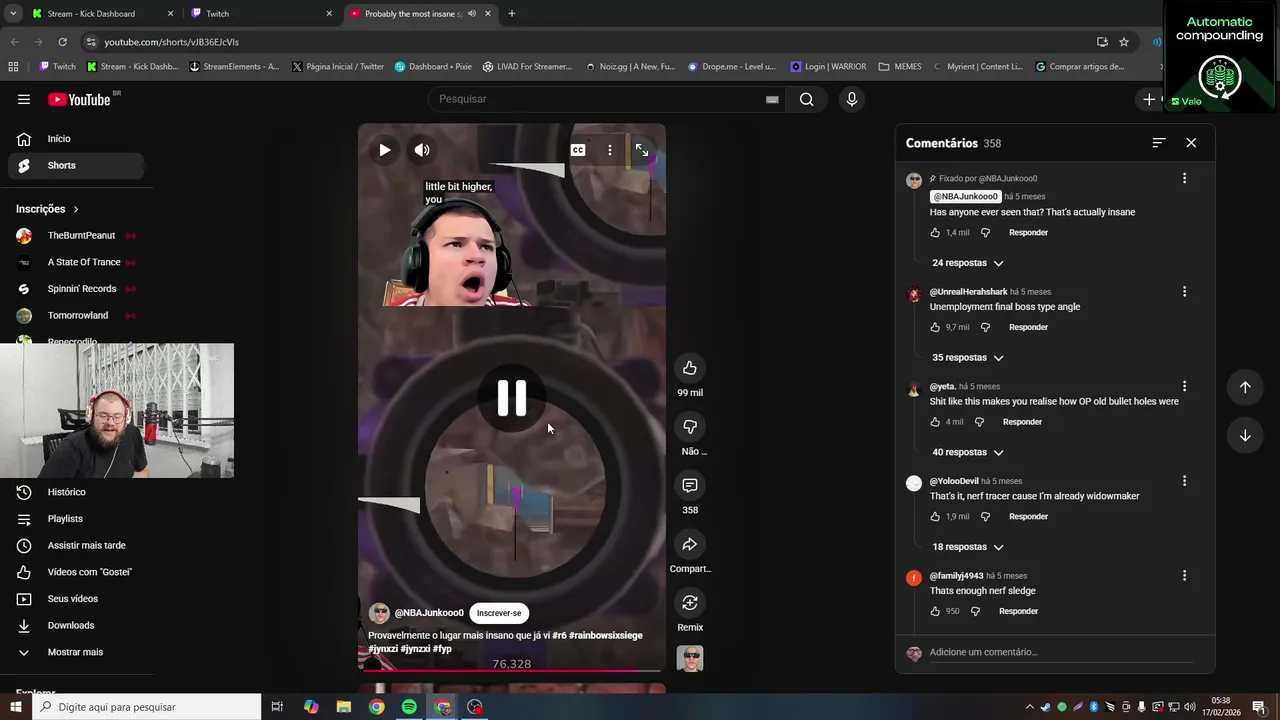Click the Adicione um comentário field
This screenshot has width=1280, height=720.
click(1060, 652)
